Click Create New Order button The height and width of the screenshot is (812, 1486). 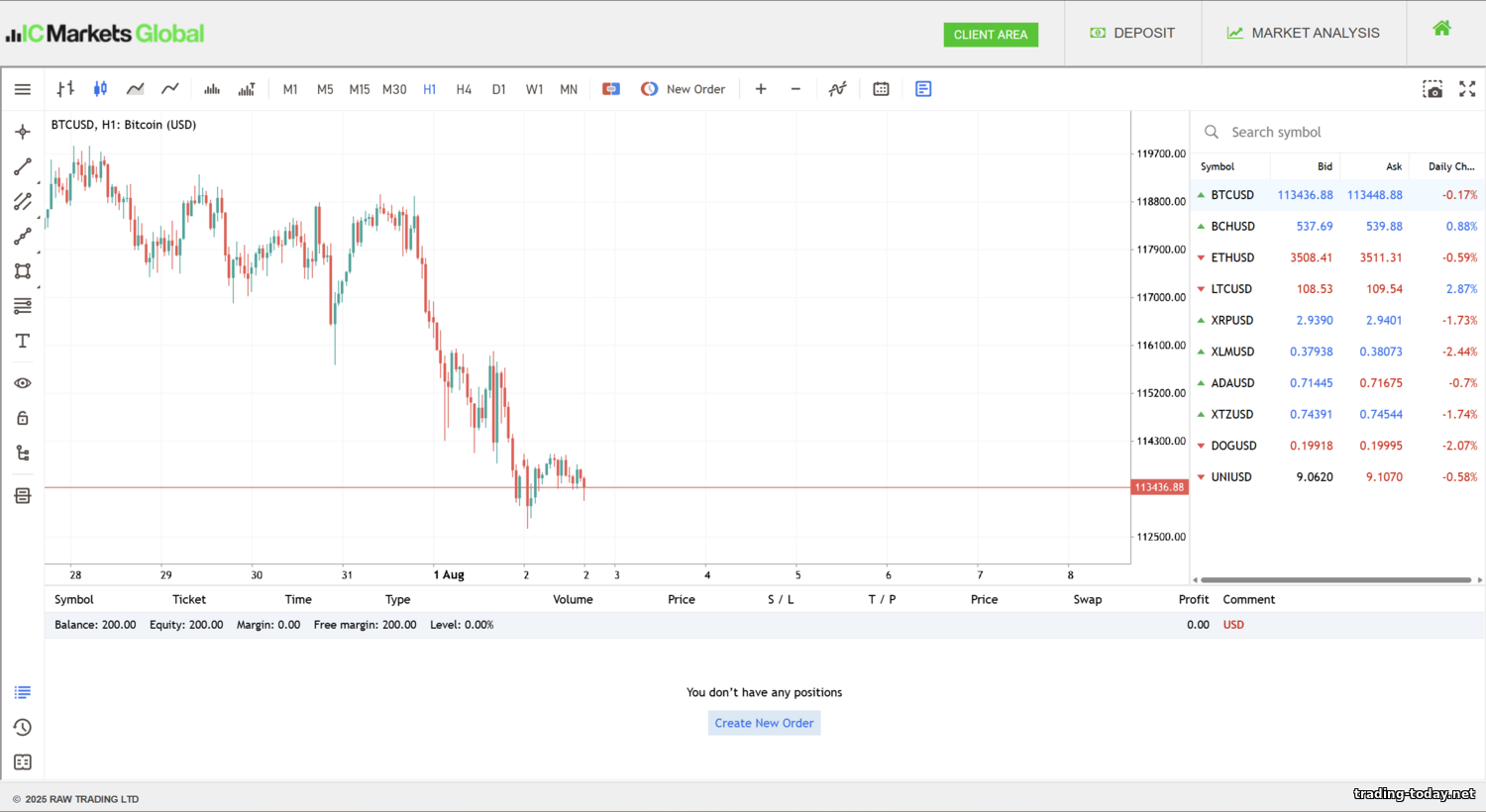(x=764, y=723)
